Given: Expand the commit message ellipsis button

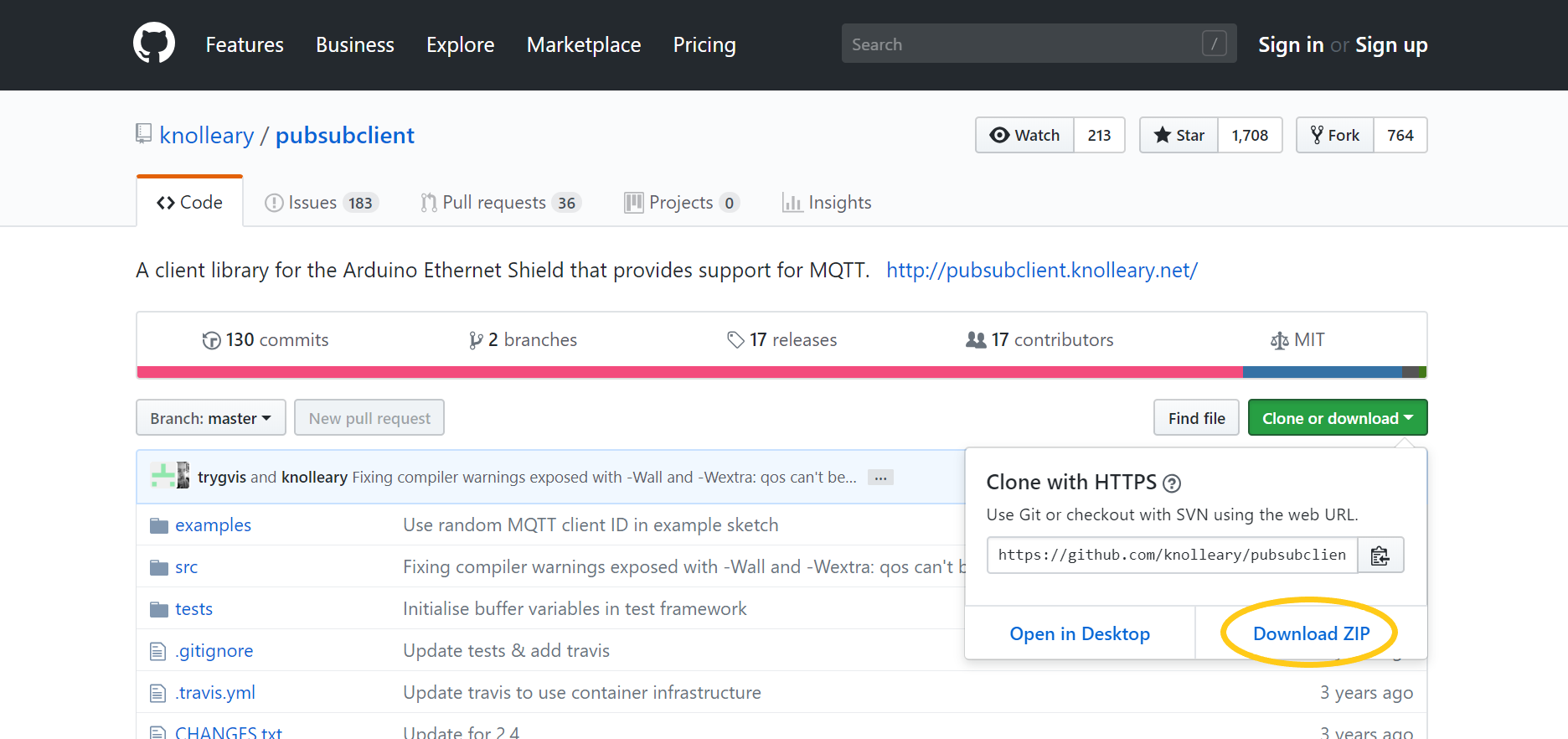Looking at the screenshot, I should pyautogui.click(x=880, y=477).
